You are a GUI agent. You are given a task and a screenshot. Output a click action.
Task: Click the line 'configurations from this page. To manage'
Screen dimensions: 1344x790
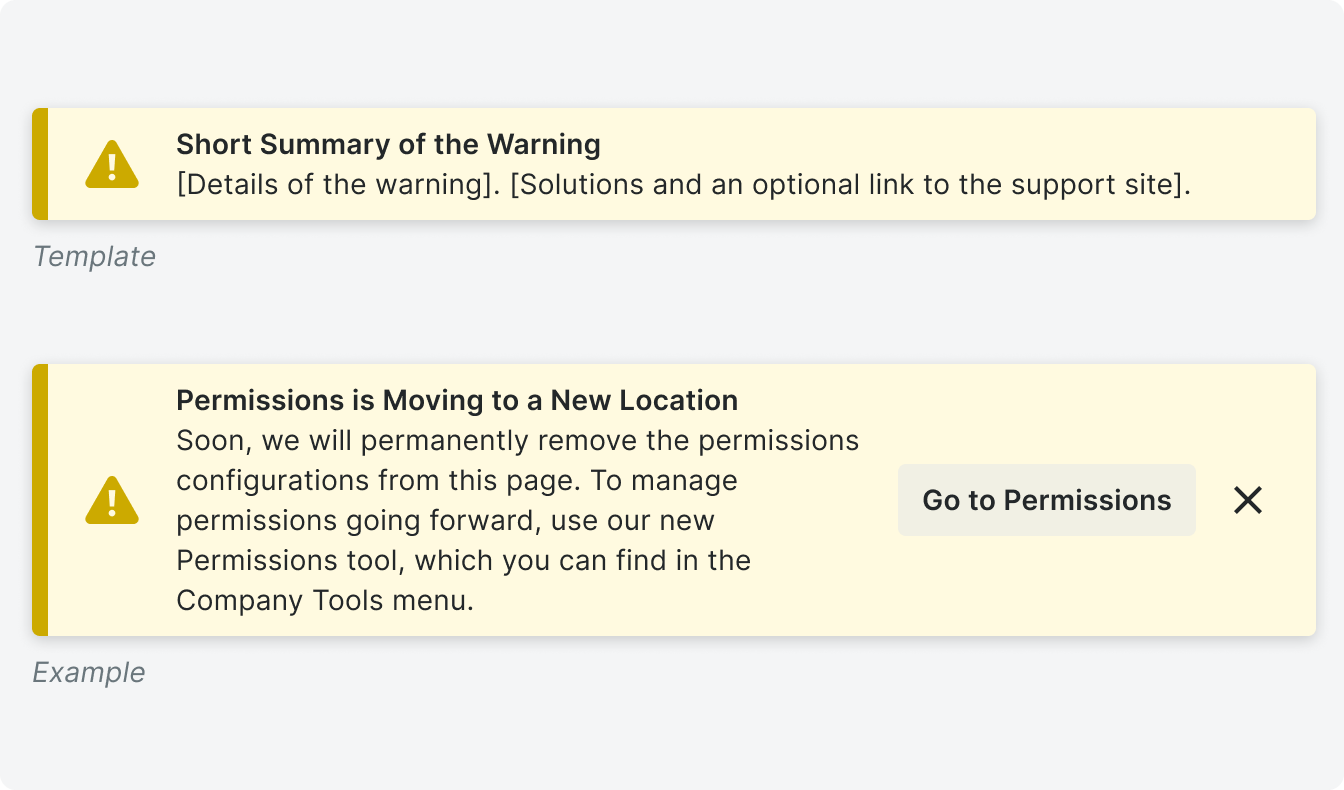click(x=457, y=480)
